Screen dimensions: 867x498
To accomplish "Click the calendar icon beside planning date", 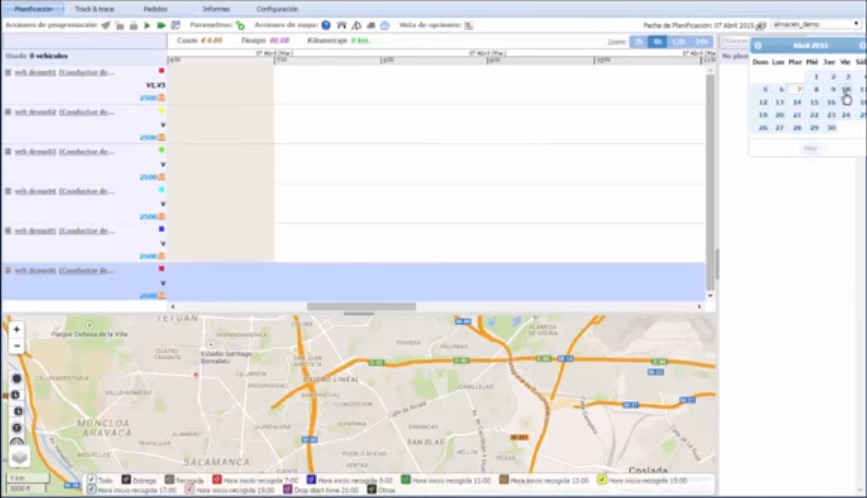I will point(761,25).
